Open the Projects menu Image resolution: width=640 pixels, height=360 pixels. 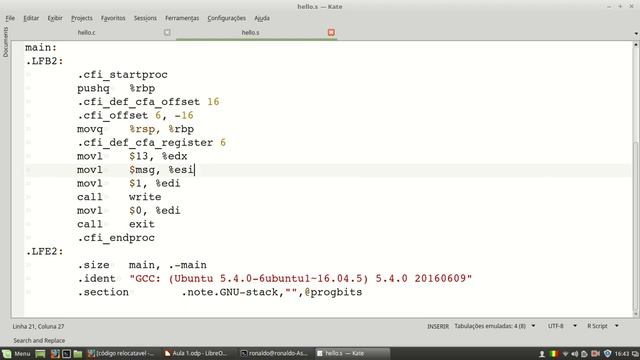(x=82, y=18)
